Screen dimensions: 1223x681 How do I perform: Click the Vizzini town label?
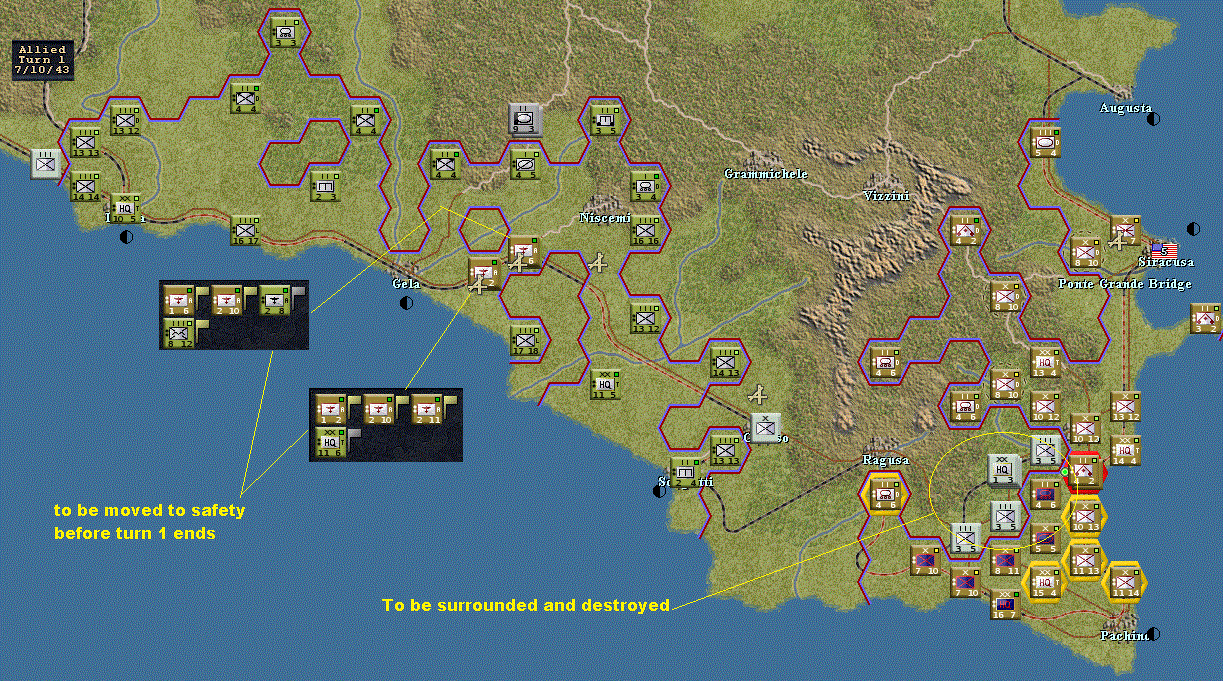(887, 196)
